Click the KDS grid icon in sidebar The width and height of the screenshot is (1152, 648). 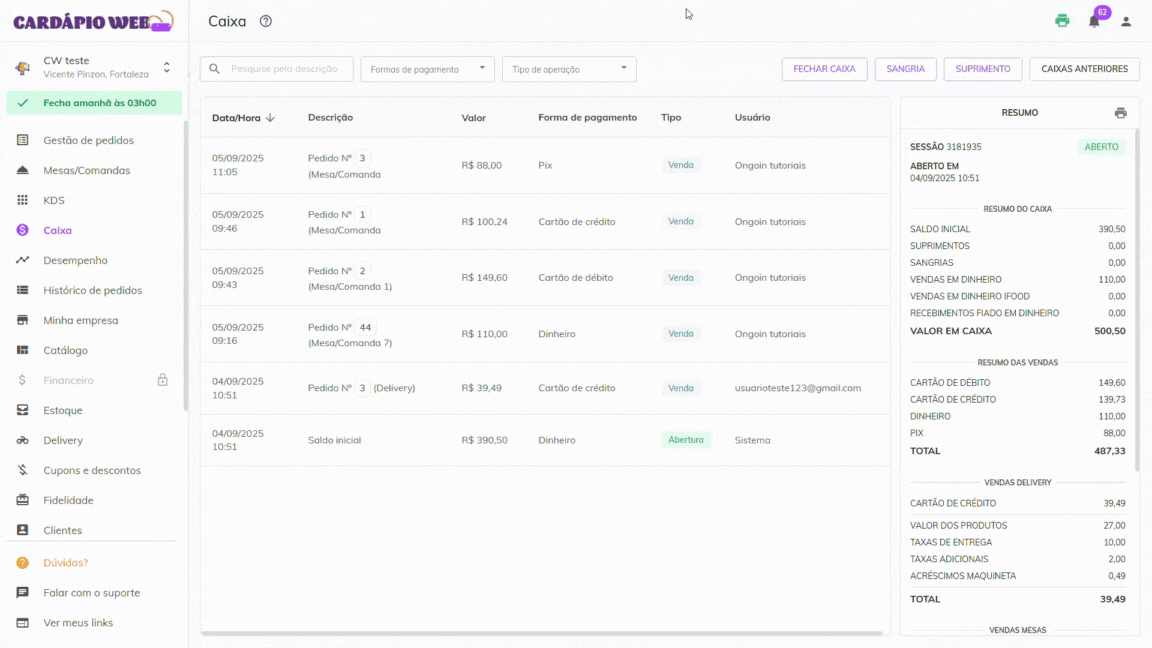[22, 200]
